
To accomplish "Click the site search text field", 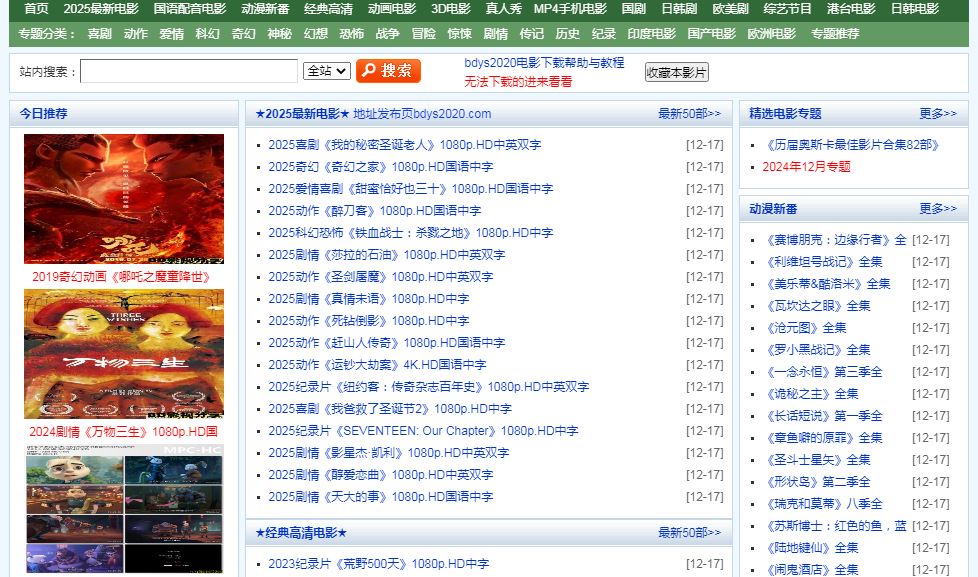I will (189, 71).
